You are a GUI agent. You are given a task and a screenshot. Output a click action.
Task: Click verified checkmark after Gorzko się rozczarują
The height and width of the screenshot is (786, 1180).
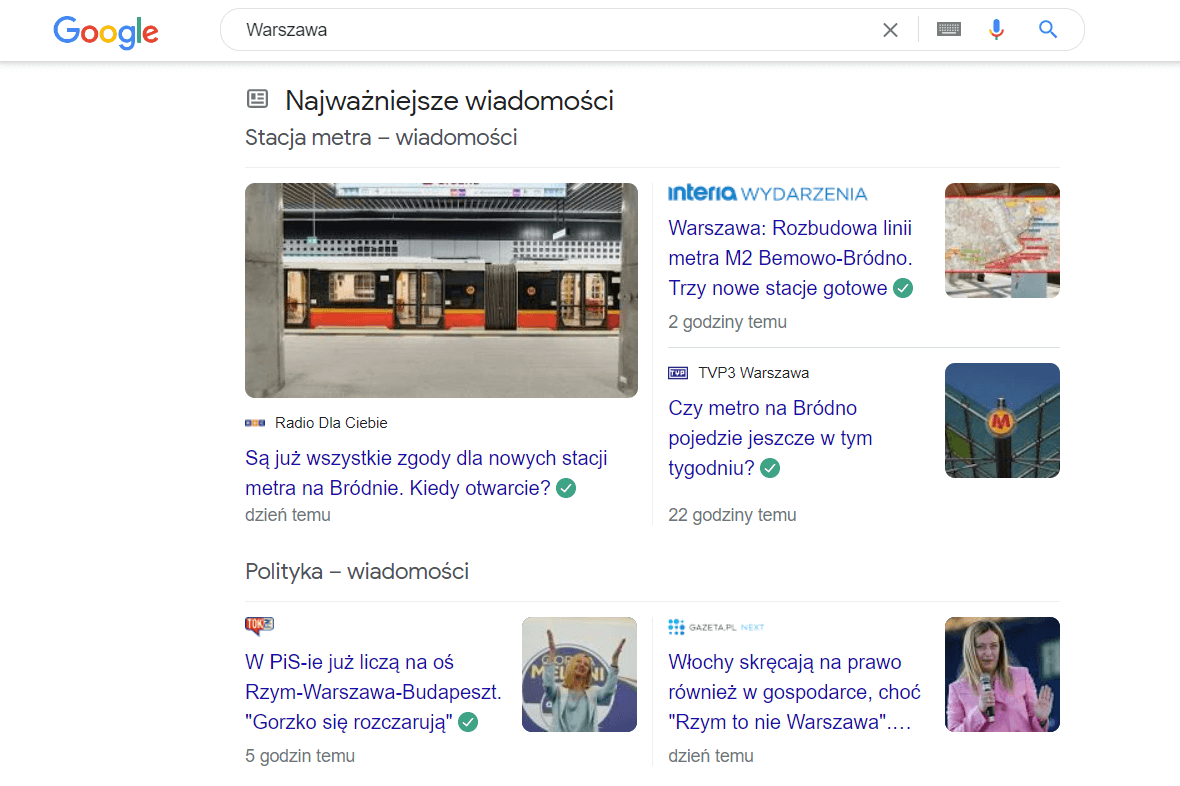(468, 723)
